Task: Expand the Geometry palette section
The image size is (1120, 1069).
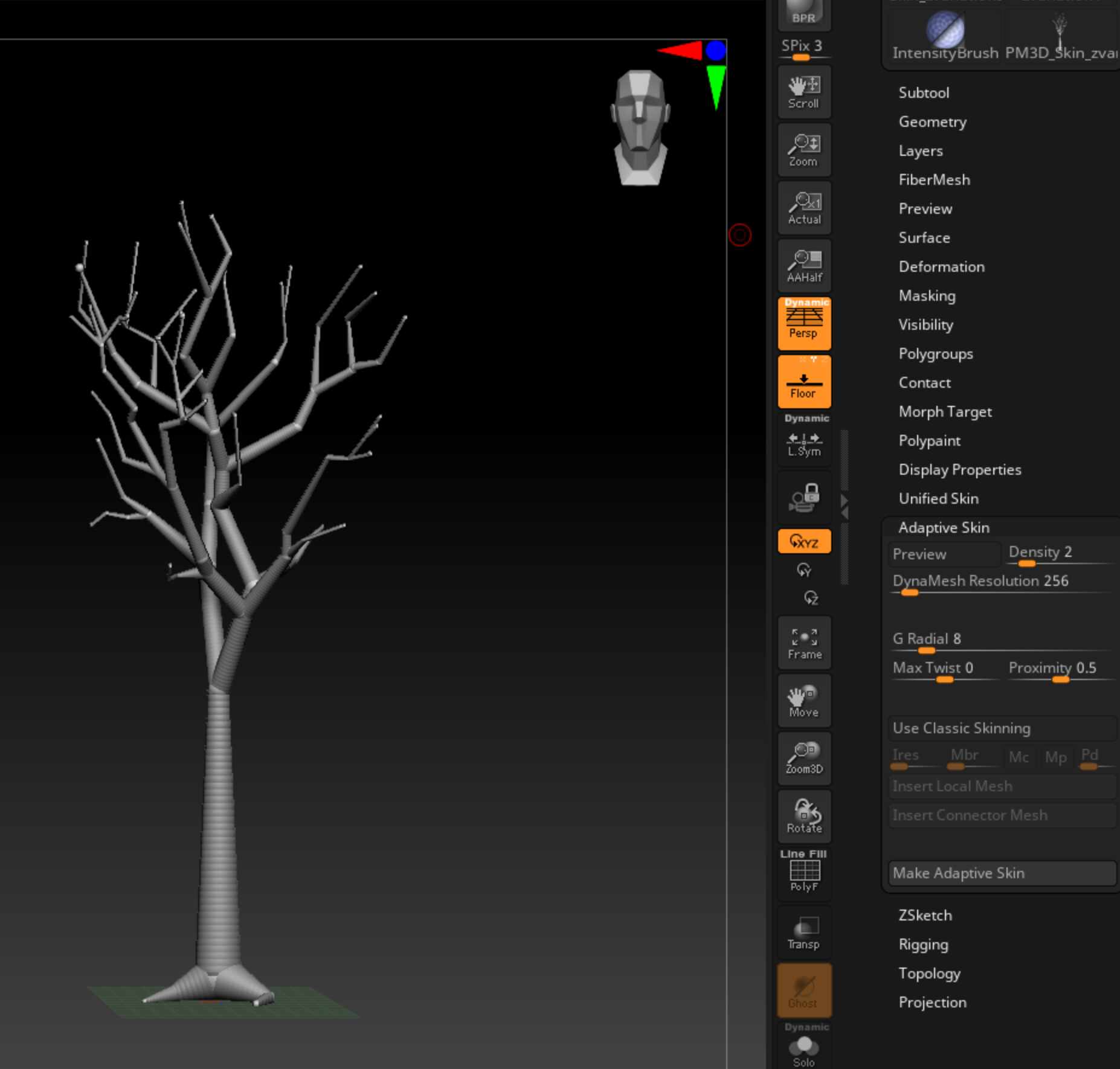Action: tap(932, 122)
